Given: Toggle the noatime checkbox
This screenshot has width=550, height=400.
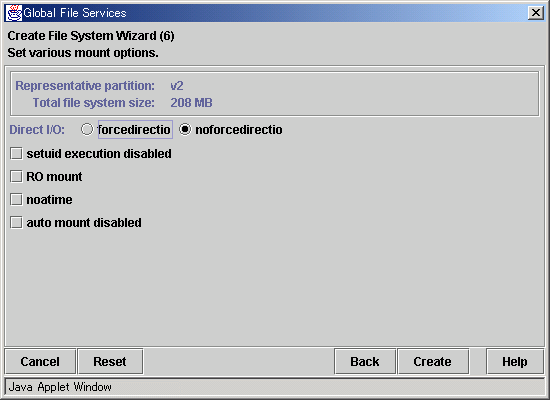Looking at the screenshot, I should (16, 199).
